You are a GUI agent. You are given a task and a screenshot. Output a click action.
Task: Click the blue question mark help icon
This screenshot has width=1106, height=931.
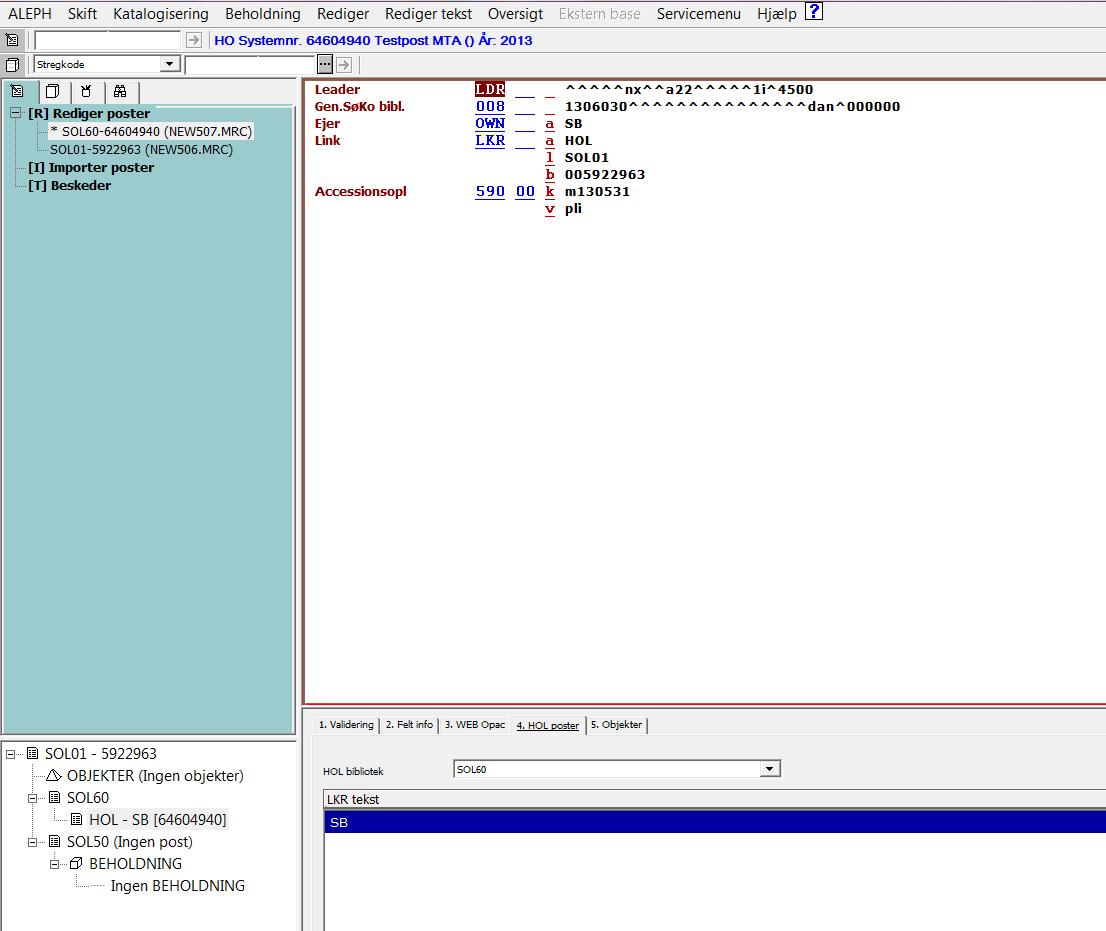[813, 13]
